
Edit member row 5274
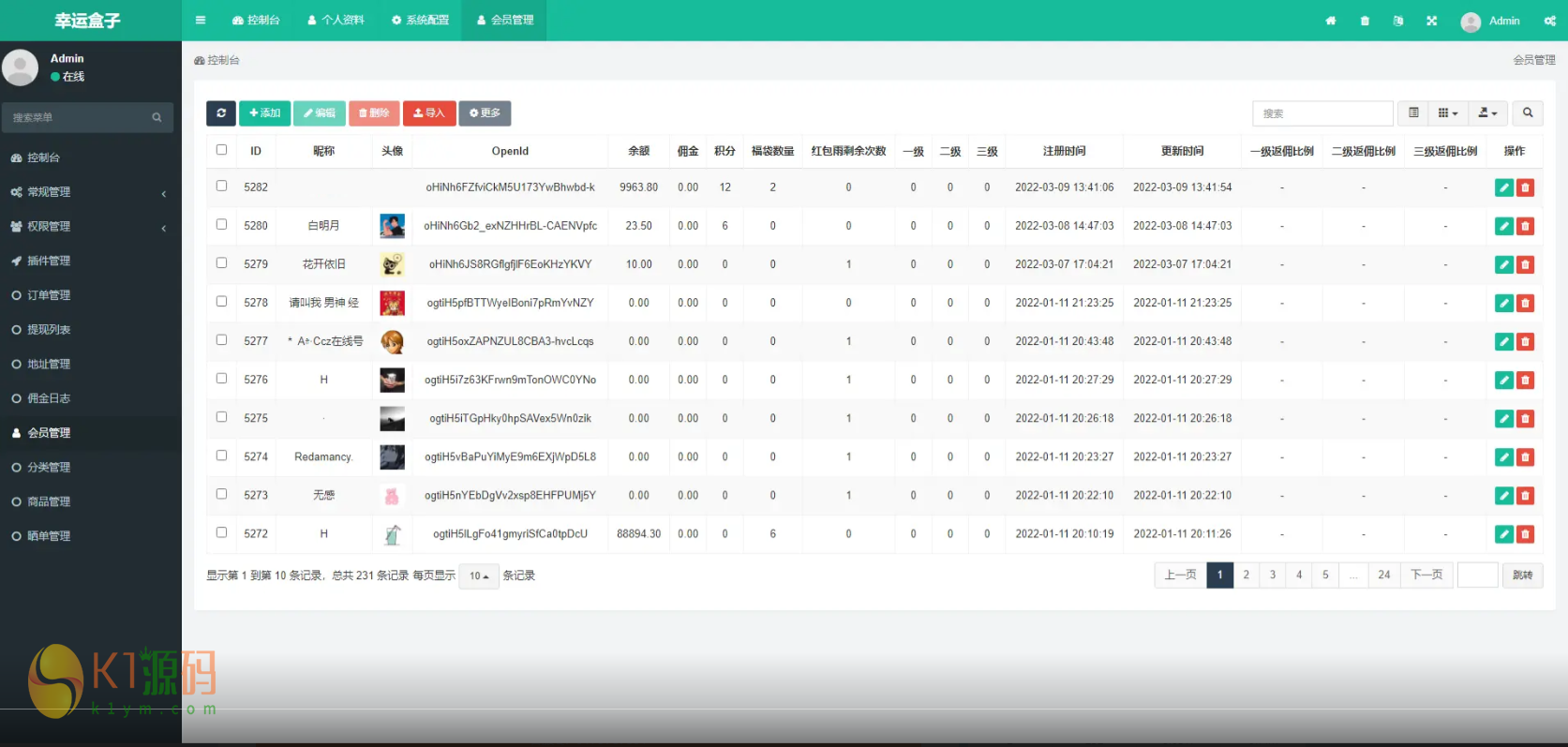pos(1504,456)
